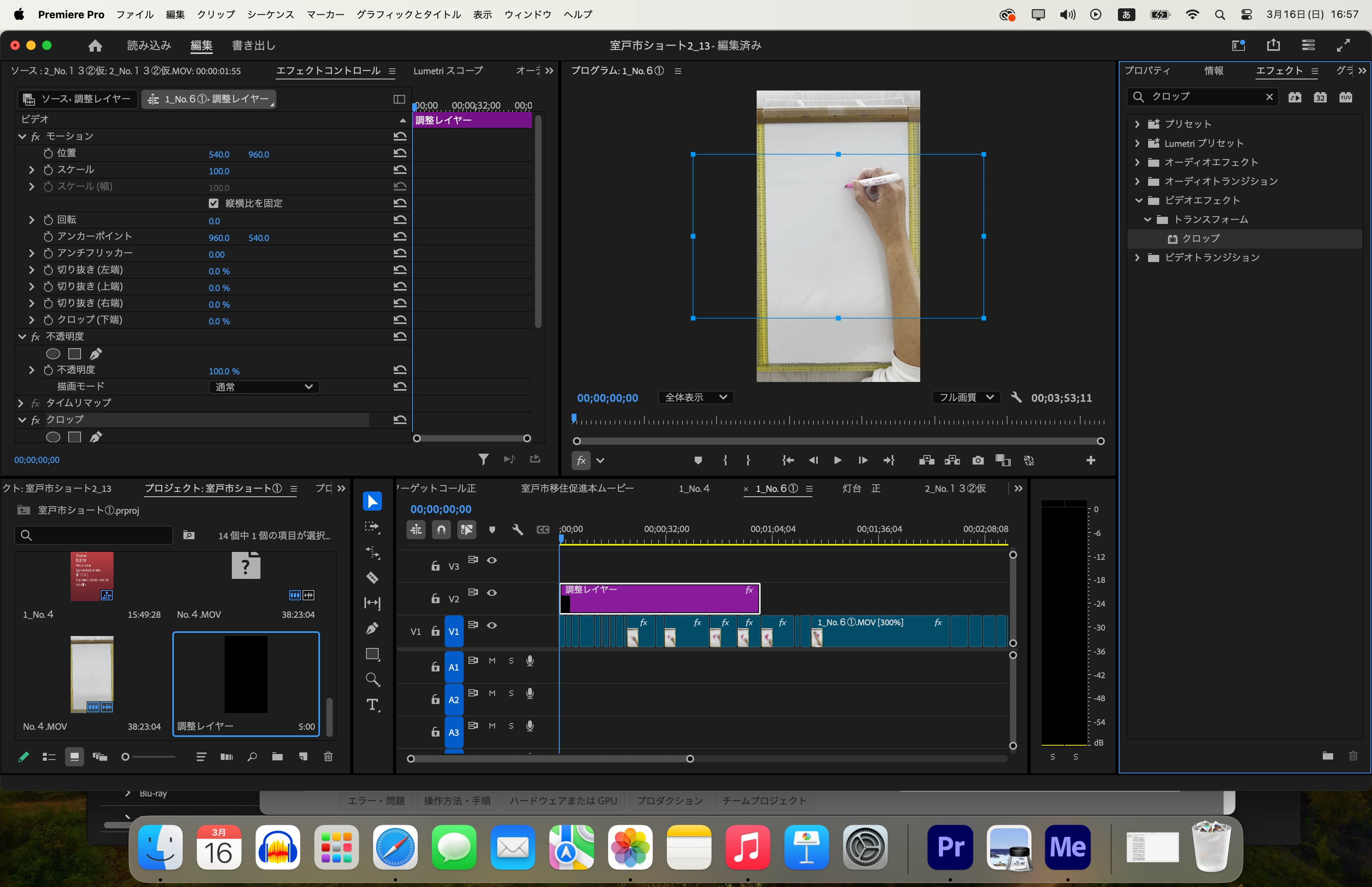Click the Export Frame camera icon
This screenshot has height=887, width=1372.
point(978,460)
